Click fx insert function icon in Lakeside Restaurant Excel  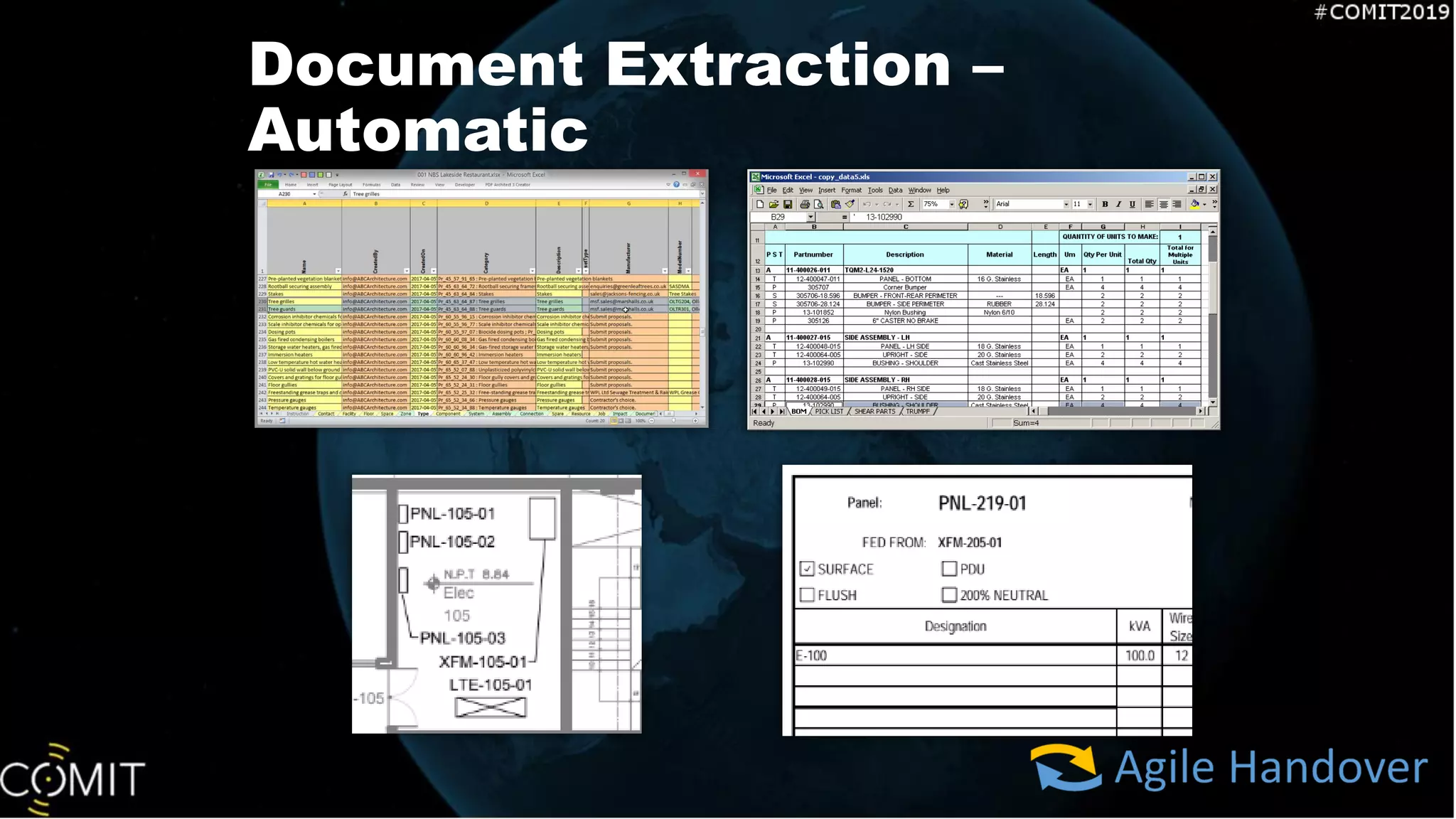click(x=345, y=193)
